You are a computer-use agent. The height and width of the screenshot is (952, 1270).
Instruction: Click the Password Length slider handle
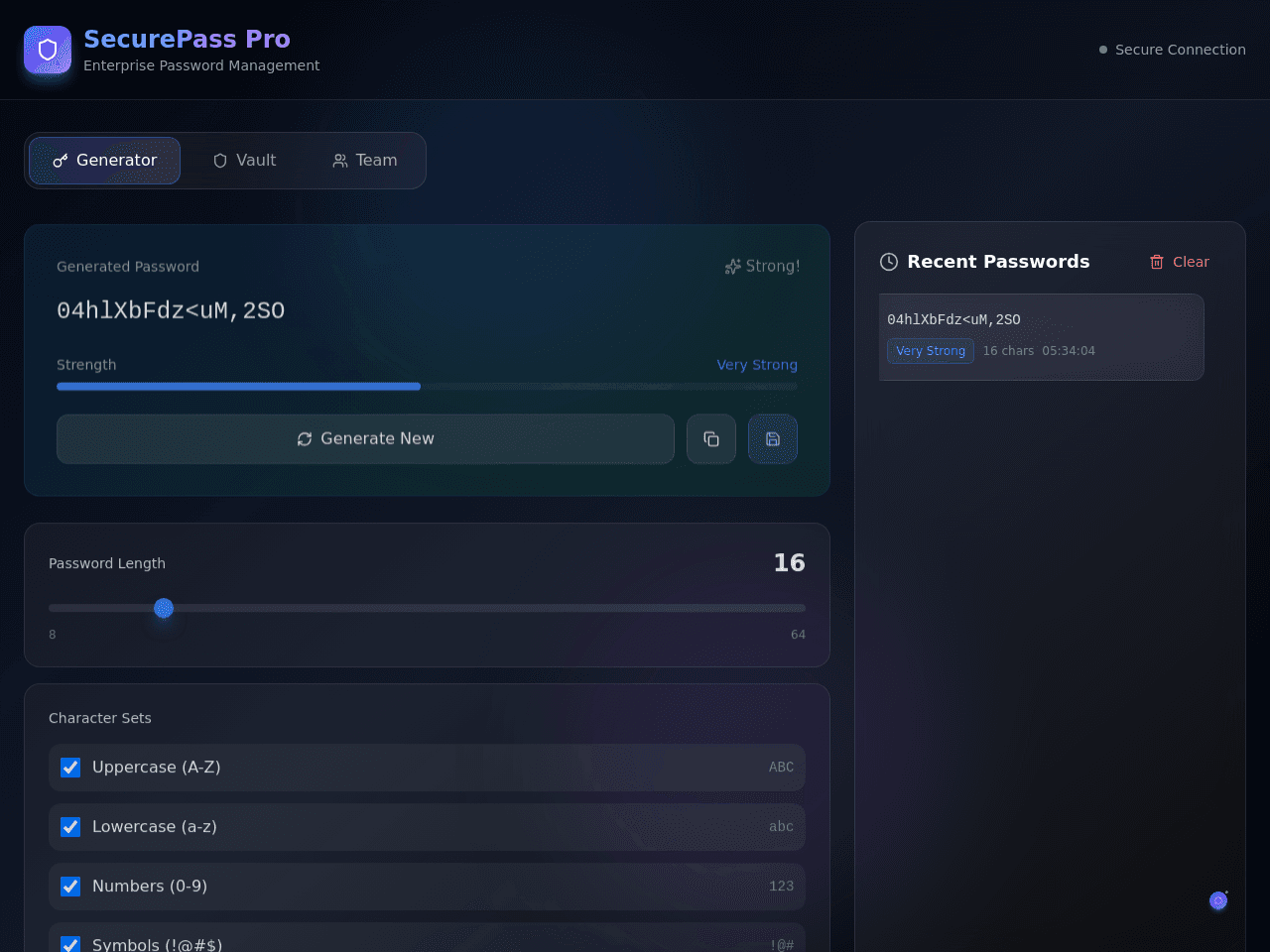pos(164,608)
